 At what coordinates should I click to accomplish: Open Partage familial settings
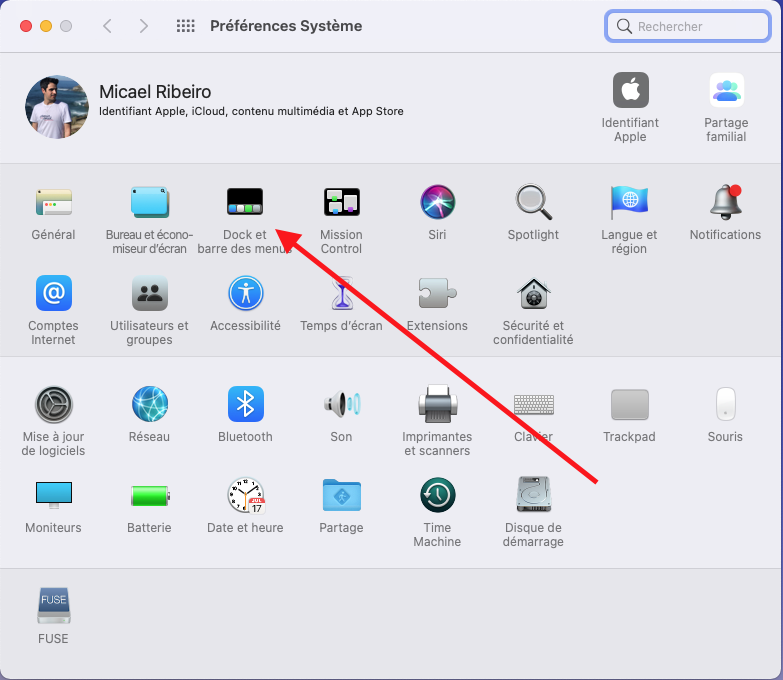tap(727, 90)
